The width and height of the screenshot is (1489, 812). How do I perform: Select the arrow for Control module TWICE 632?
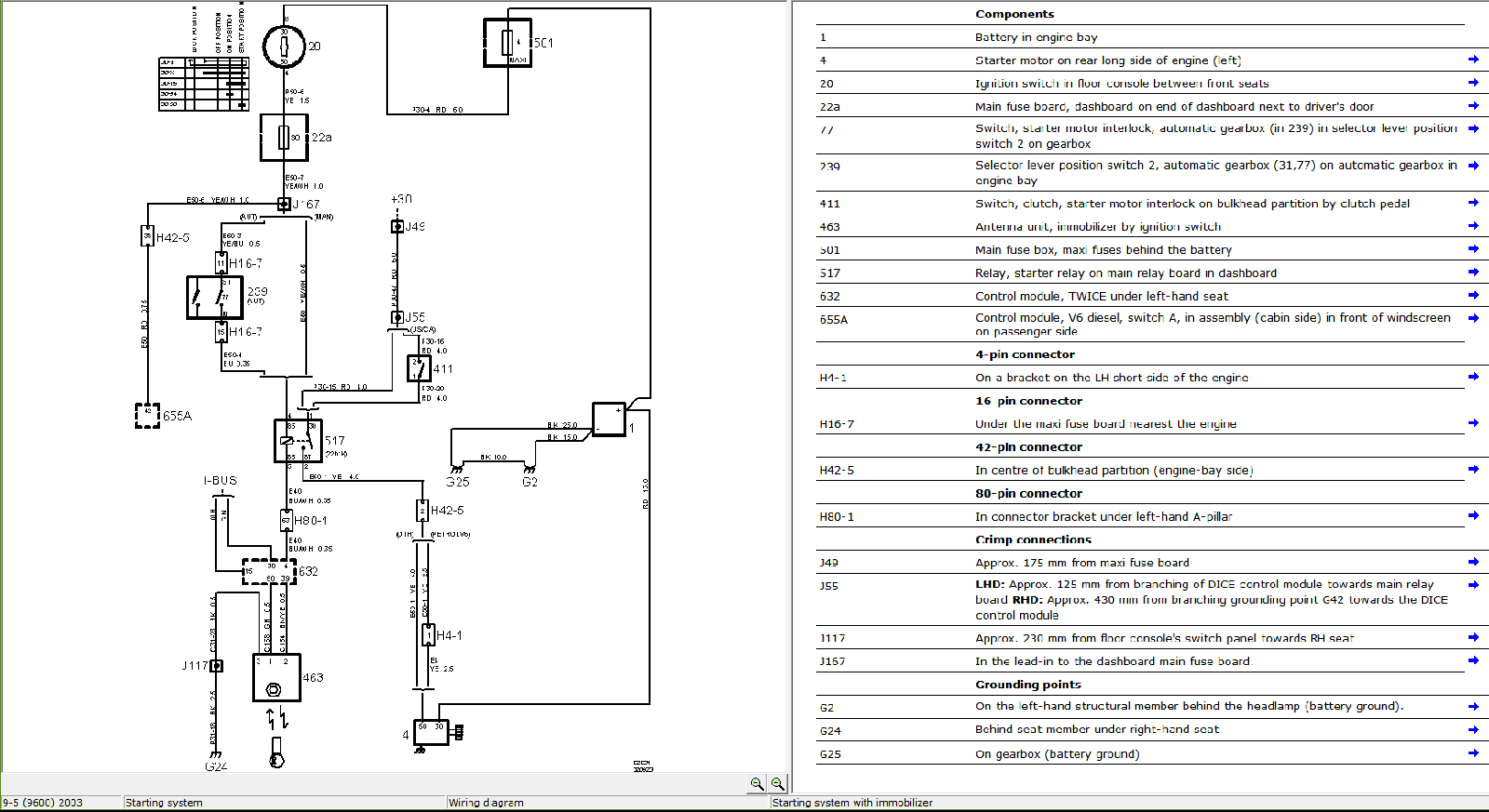1473,296
